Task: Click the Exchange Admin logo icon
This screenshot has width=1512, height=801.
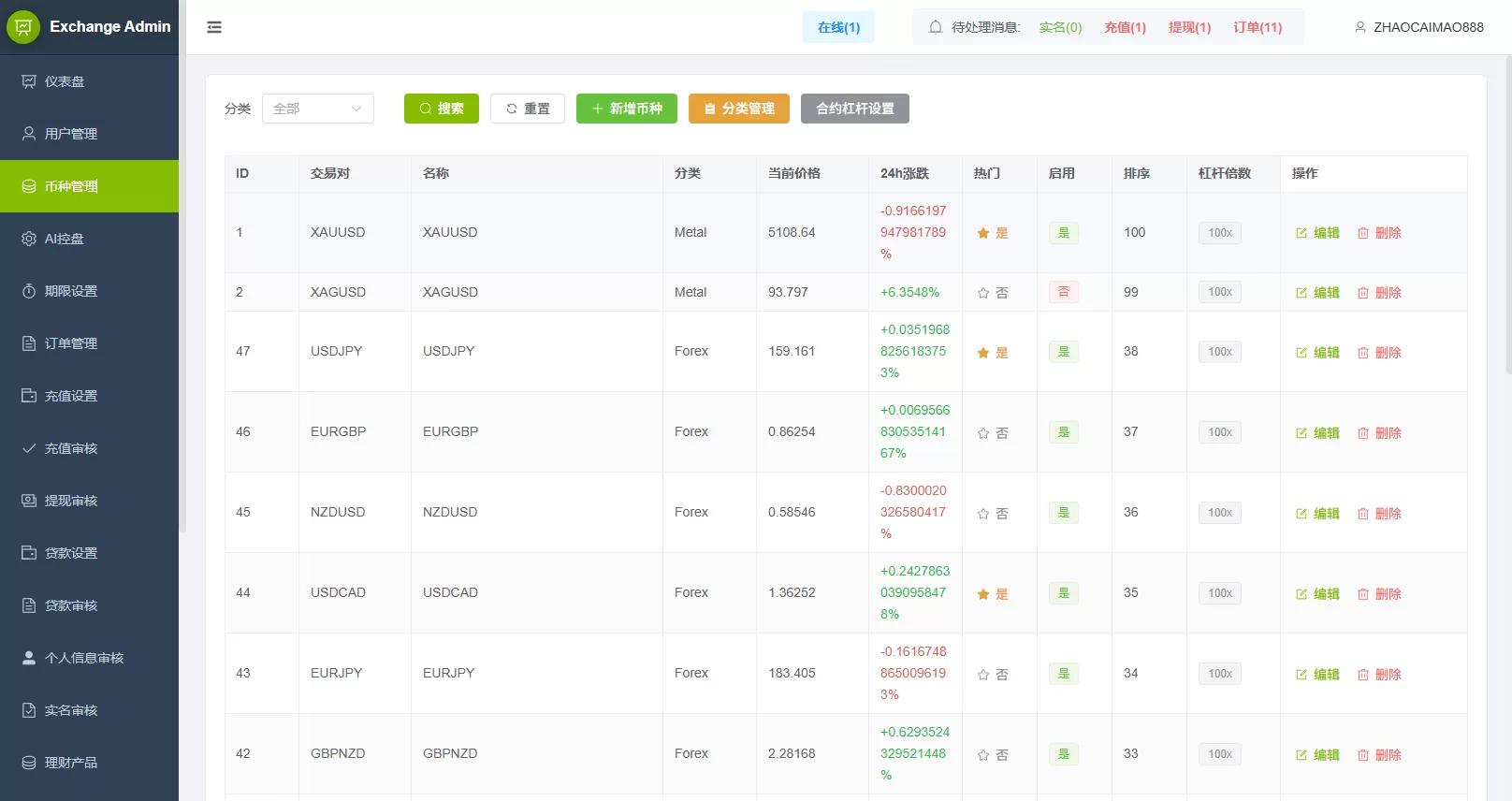Action: (23, 27)
